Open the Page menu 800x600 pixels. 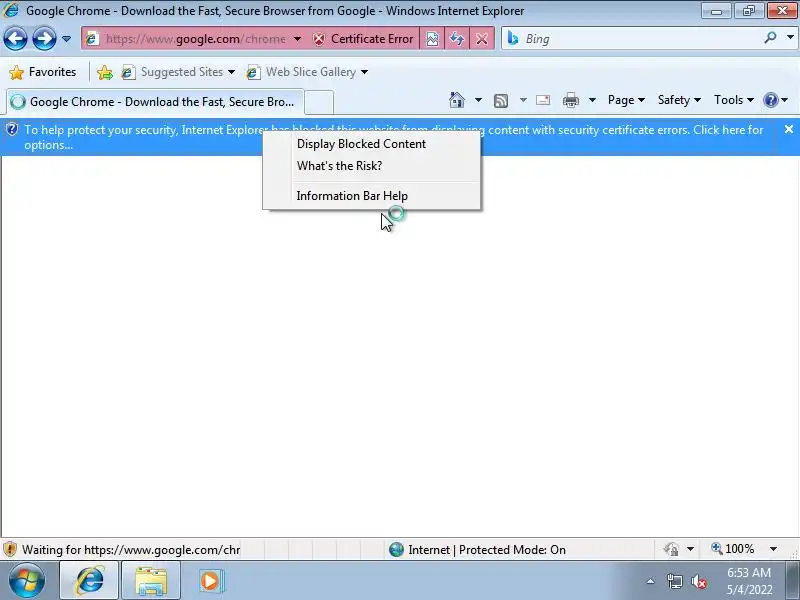click(626, 100)
